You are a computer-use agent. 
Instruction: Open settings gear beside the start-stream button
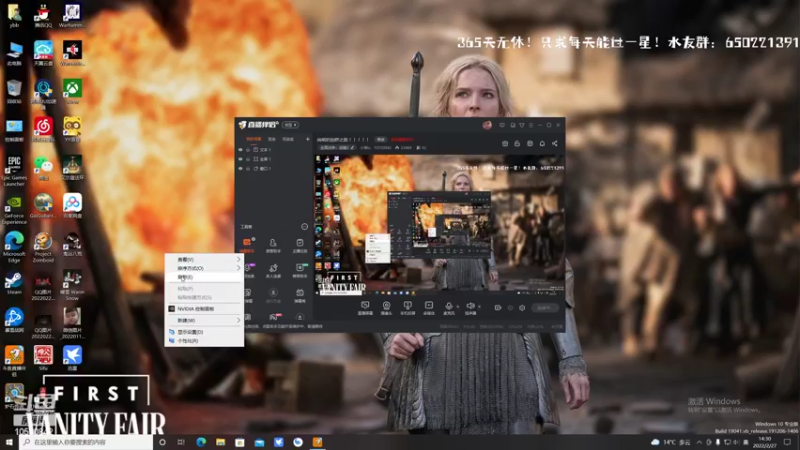tap(522, 308)
